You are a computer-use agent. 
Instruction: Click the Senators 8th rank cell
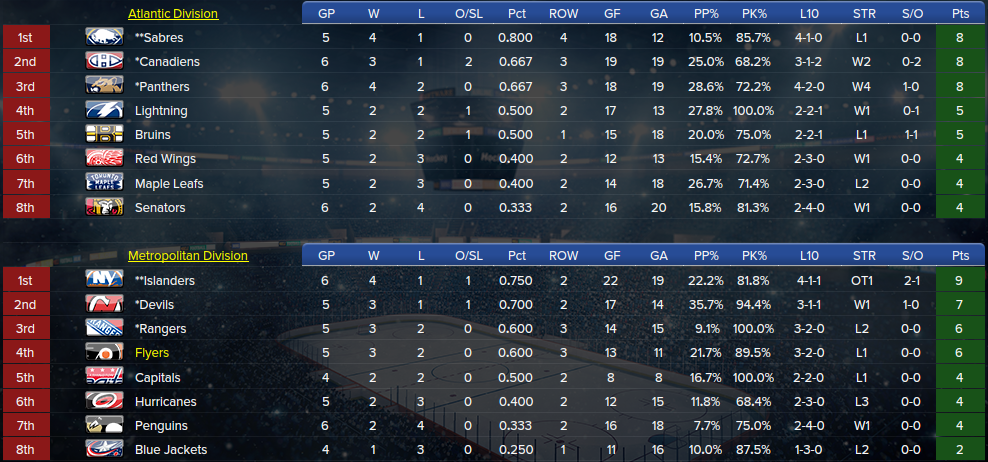click(x=26, y=207)
